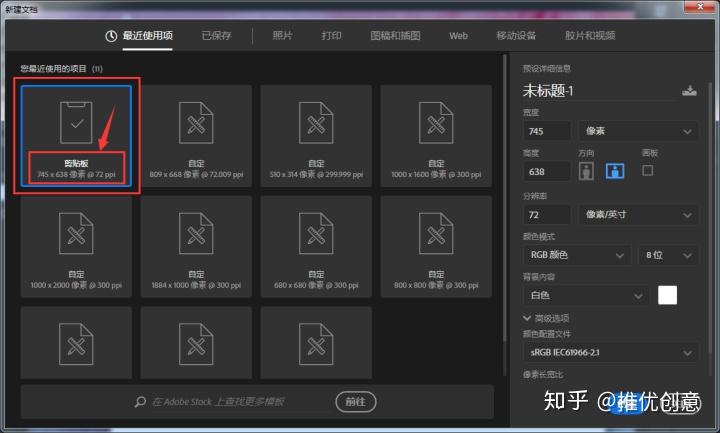The width and height of the screenshot is (720, 433).
Task: Set landscape orientation icon
Action: pos(615,171)
